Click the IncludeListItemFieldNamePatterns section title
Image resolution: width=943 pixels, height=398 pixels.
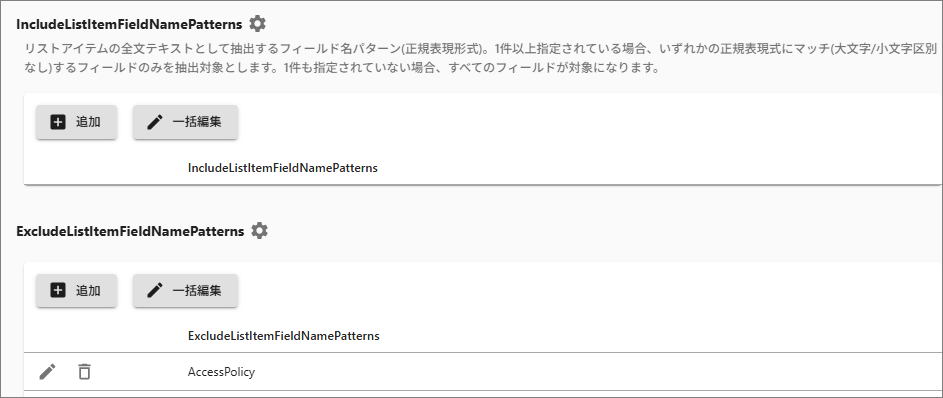click(129, 25)
